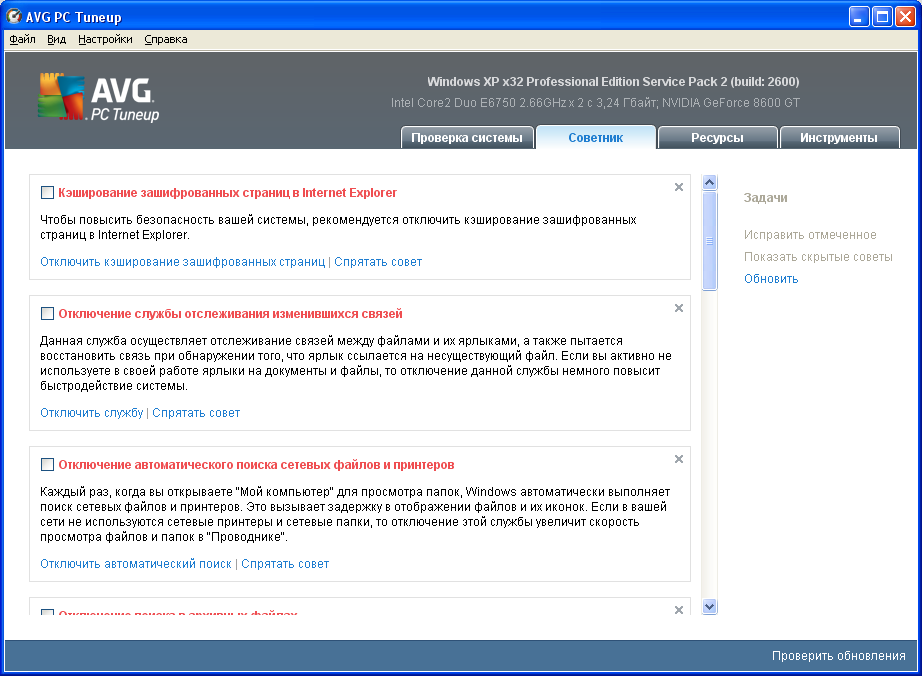The height and width of the screenshot is (676, 922).
Task: Click the title bar application icon
Action: point(14,16)
